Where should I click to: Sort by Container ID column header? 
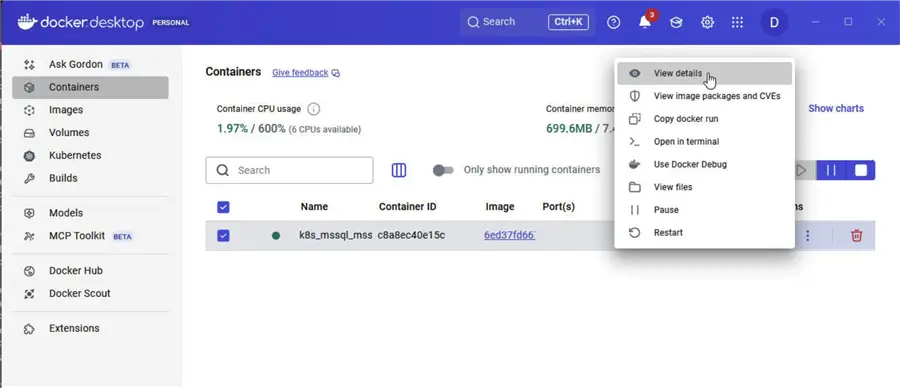[x=408, y=207]
